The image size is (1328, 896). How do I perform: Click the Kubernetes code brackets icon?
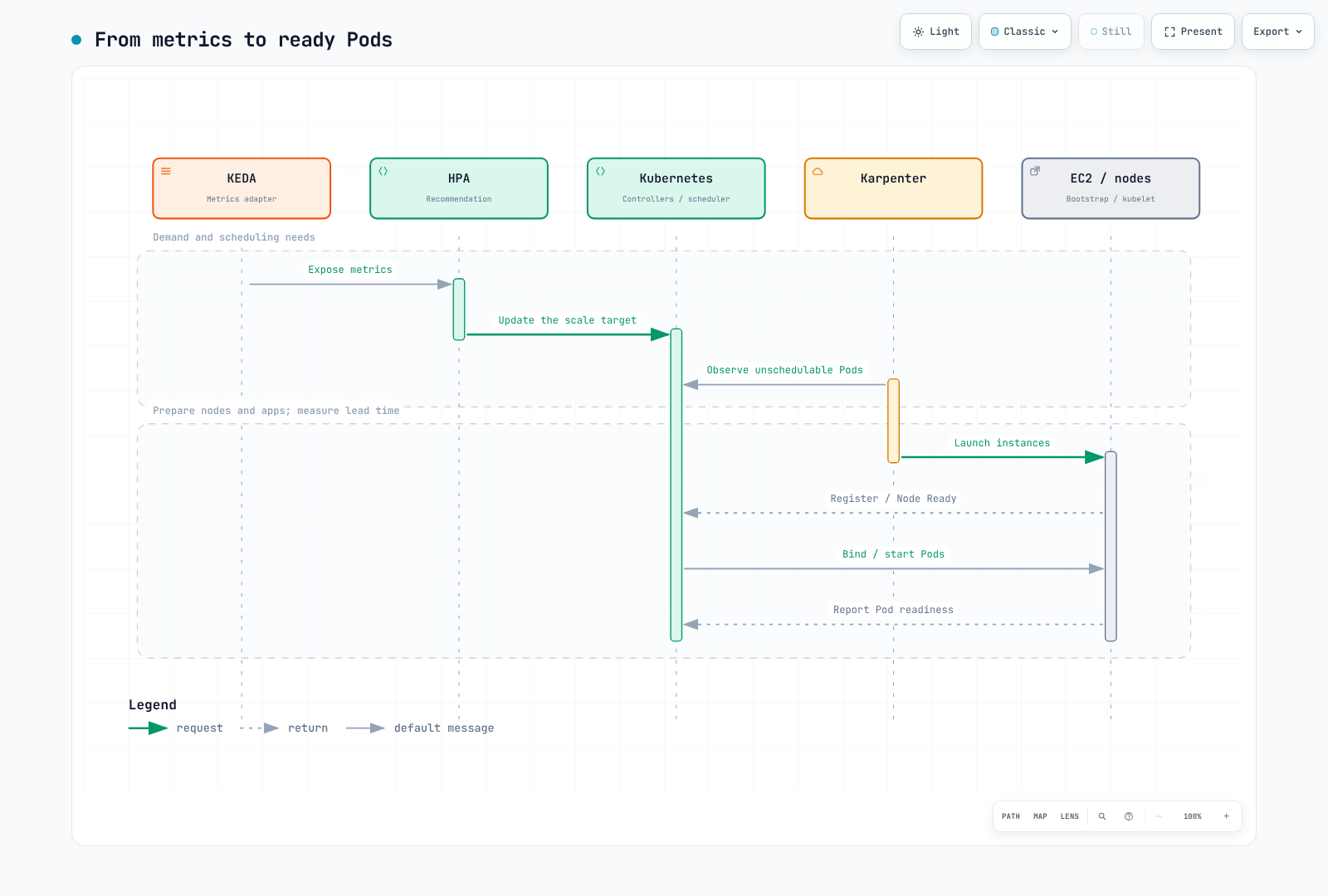tap(601, 171)
